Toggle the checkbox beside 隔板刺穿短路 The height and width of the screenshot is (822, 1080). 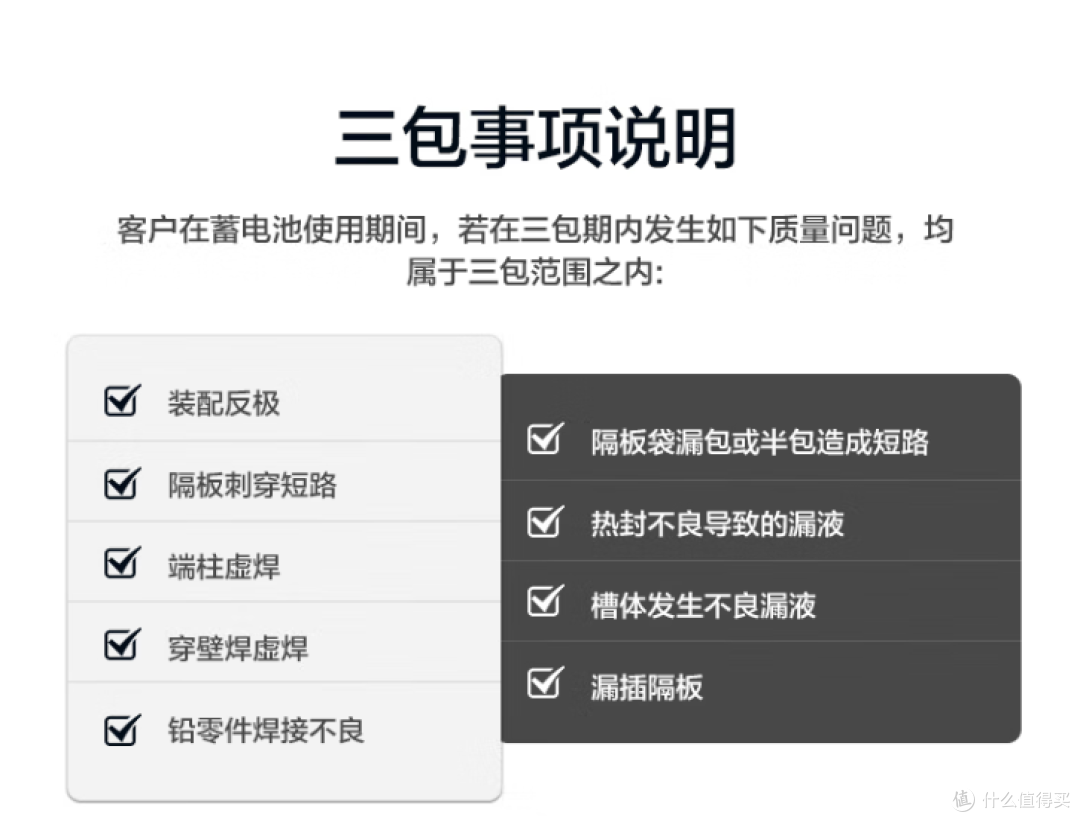click(x=122, y=483)
